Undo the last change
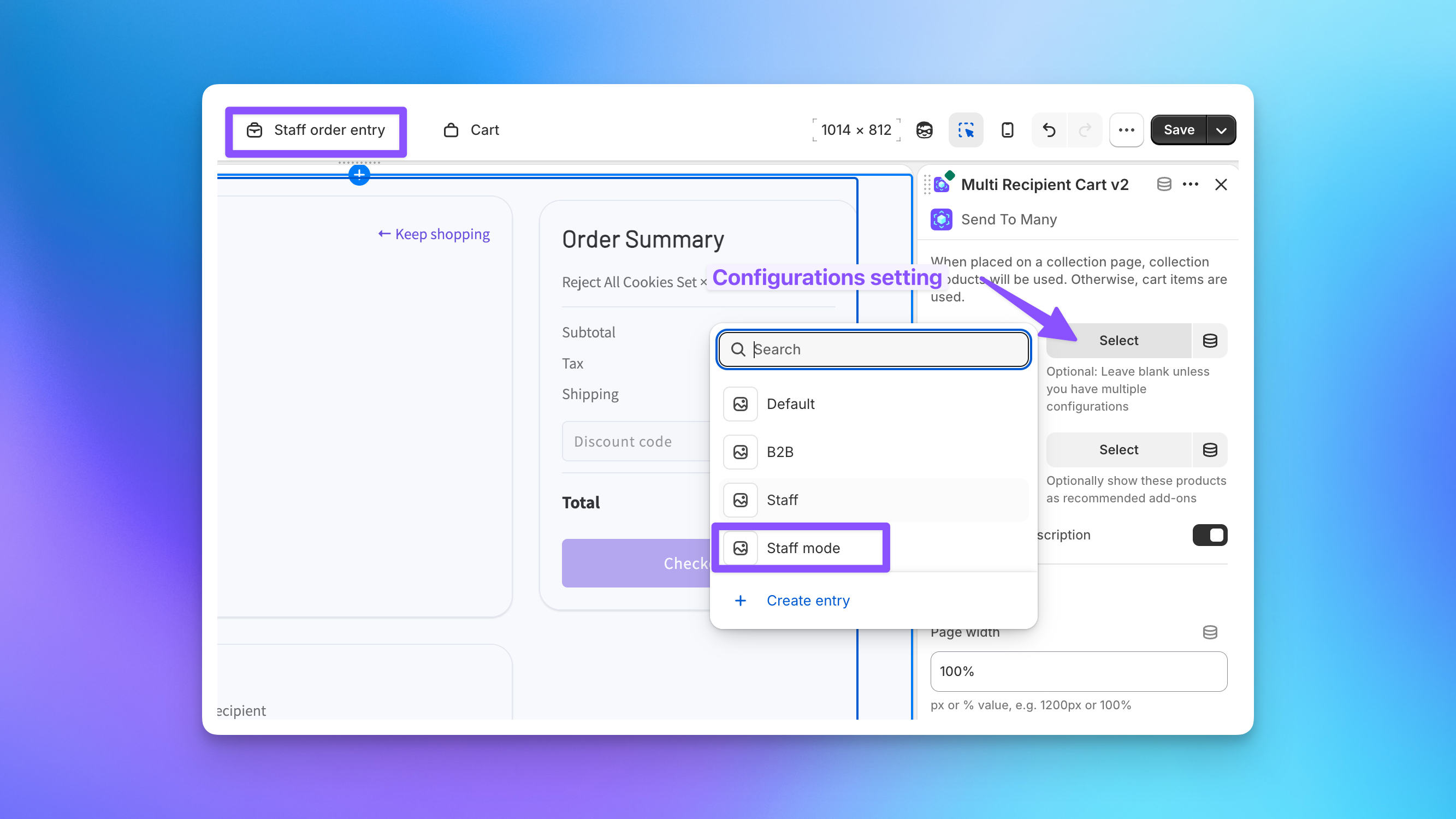 pos(1049,130)
